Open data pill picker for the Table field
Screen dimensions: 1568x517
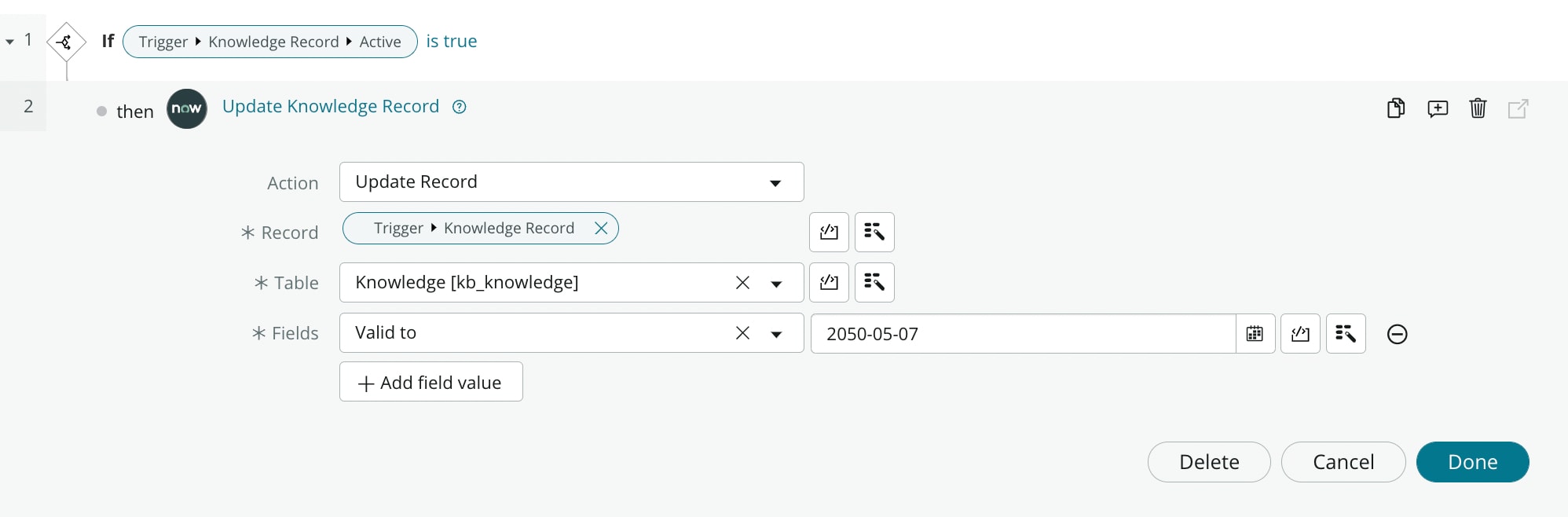[874, 282]
